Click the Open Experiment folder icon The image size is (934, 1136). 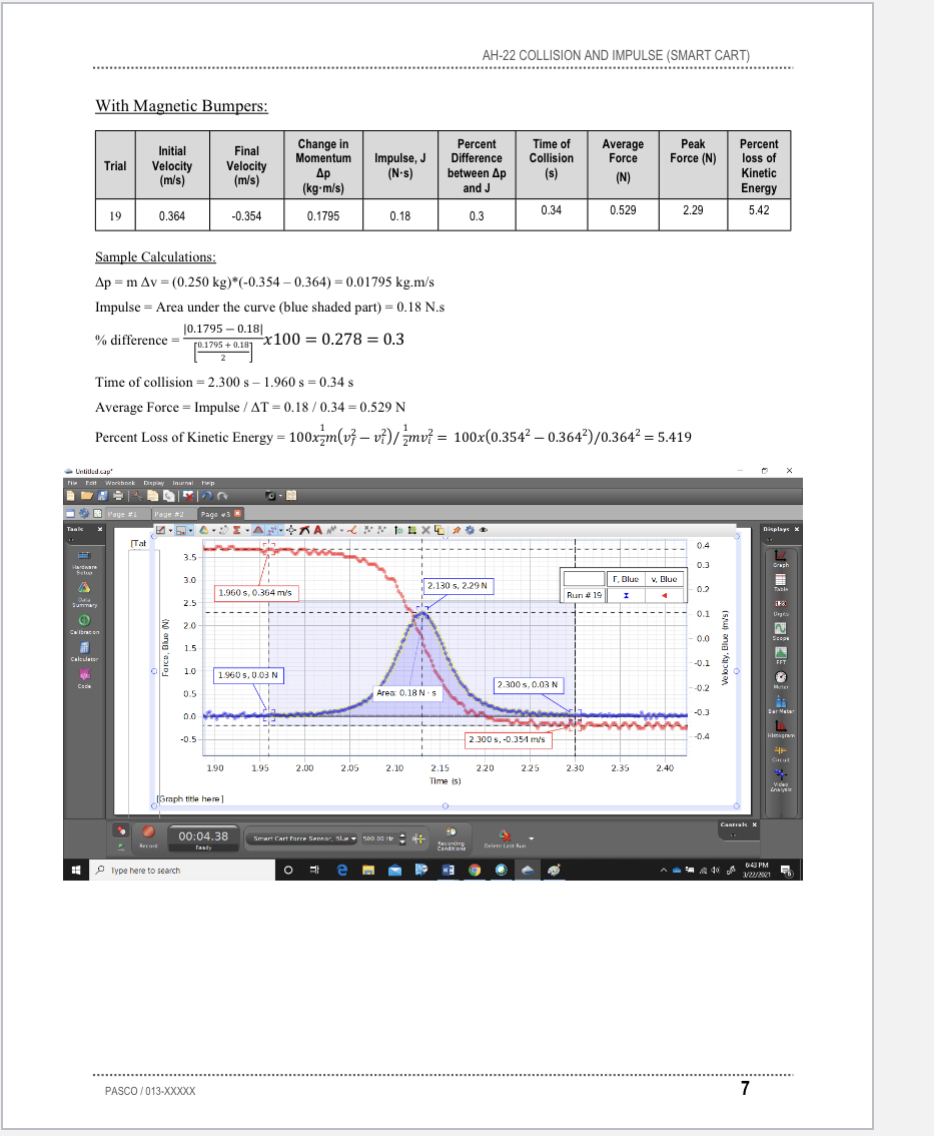86,496
